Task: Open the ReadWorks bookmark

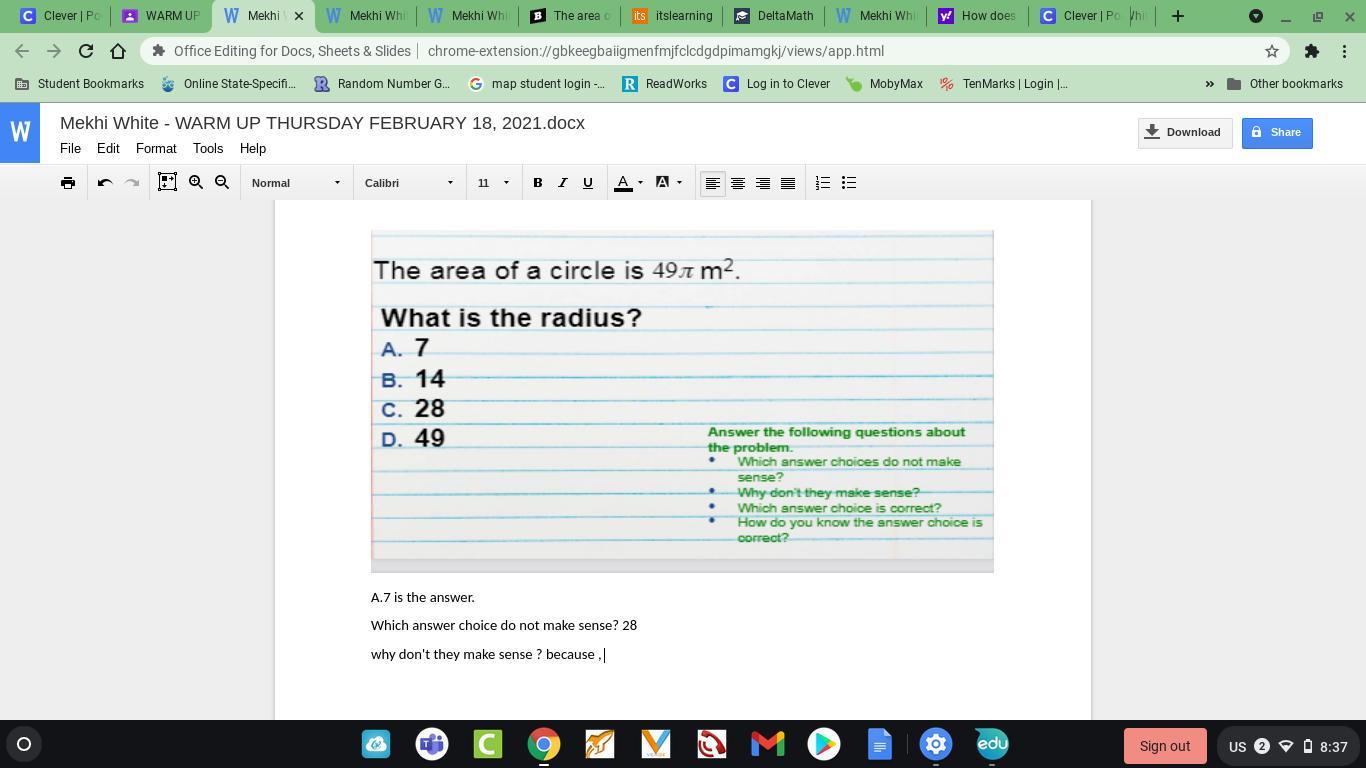Action: [x=664, y=84]
